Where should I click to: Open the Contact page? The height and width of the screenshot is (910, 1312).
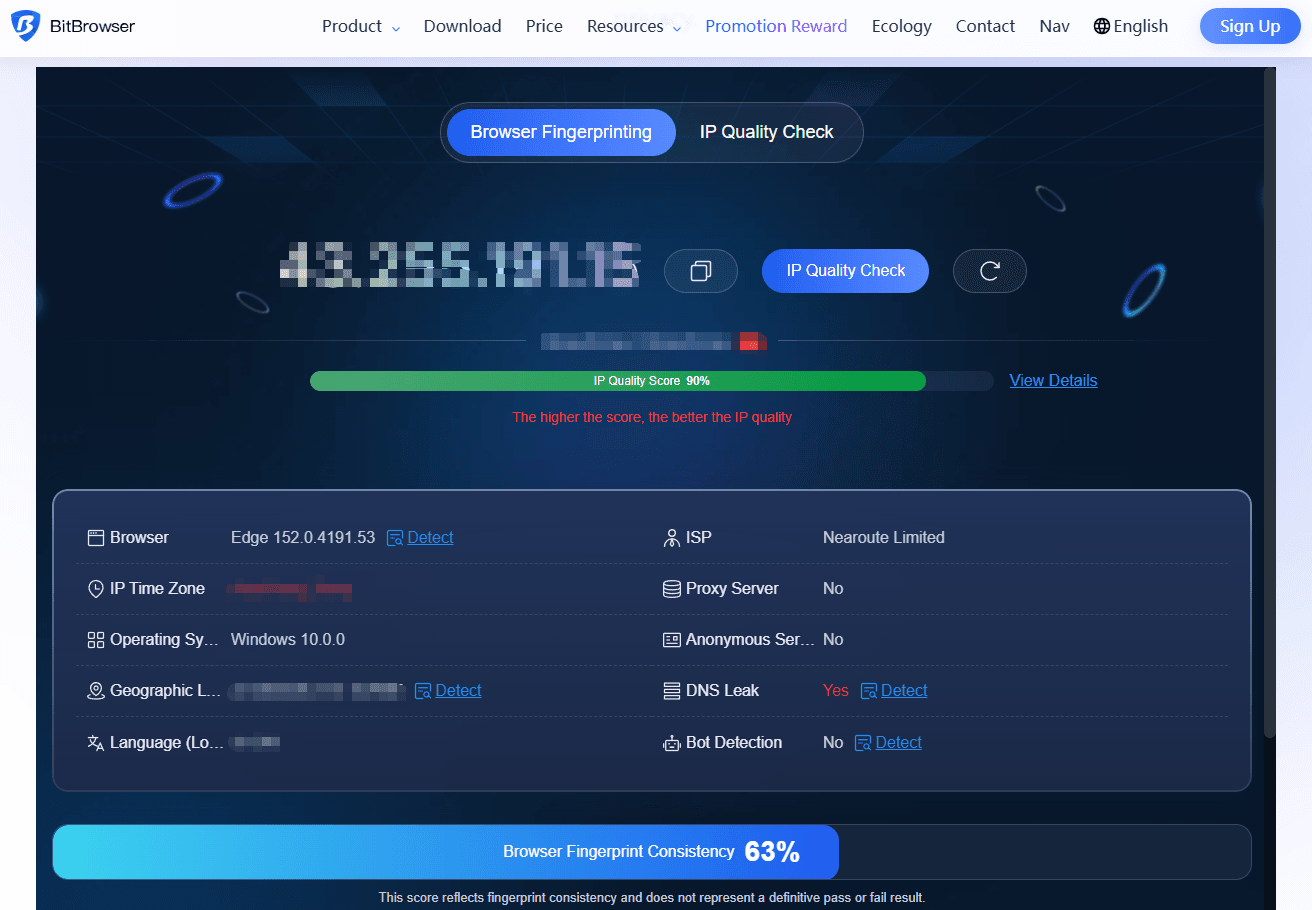[x=985, y=26]
